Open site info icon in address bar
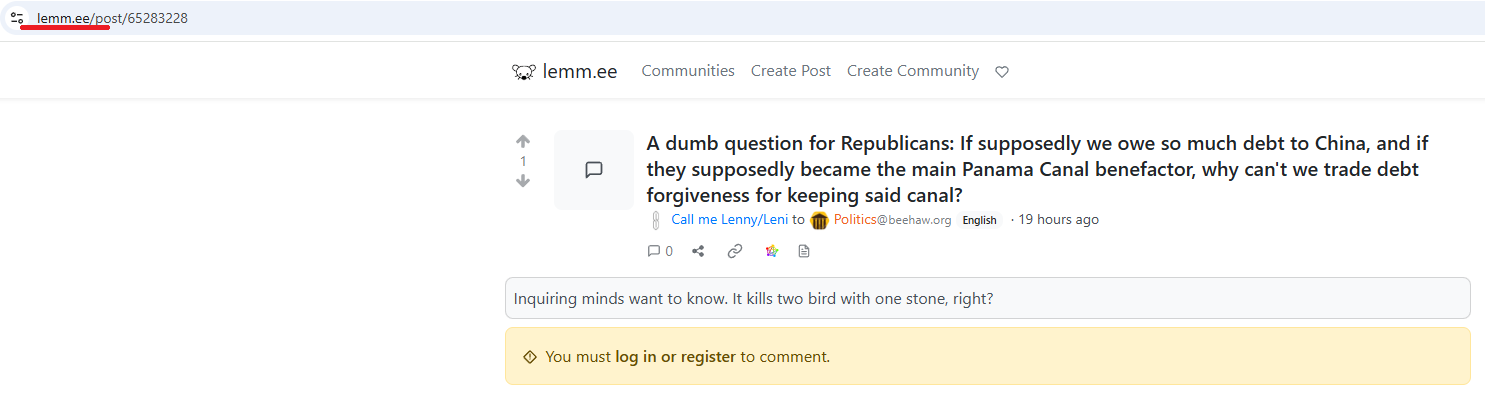 pos(17,18)
